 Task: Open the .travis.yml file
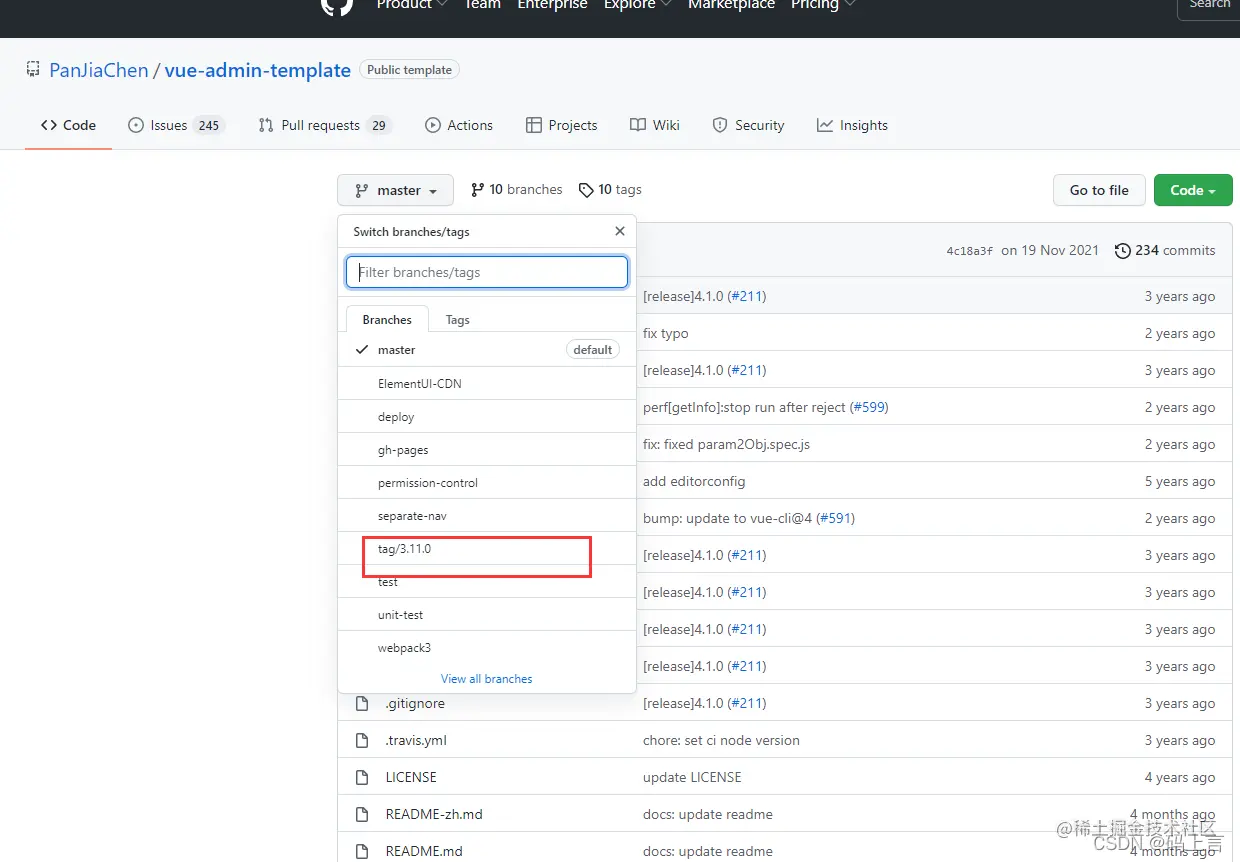[x=416, y=740]
